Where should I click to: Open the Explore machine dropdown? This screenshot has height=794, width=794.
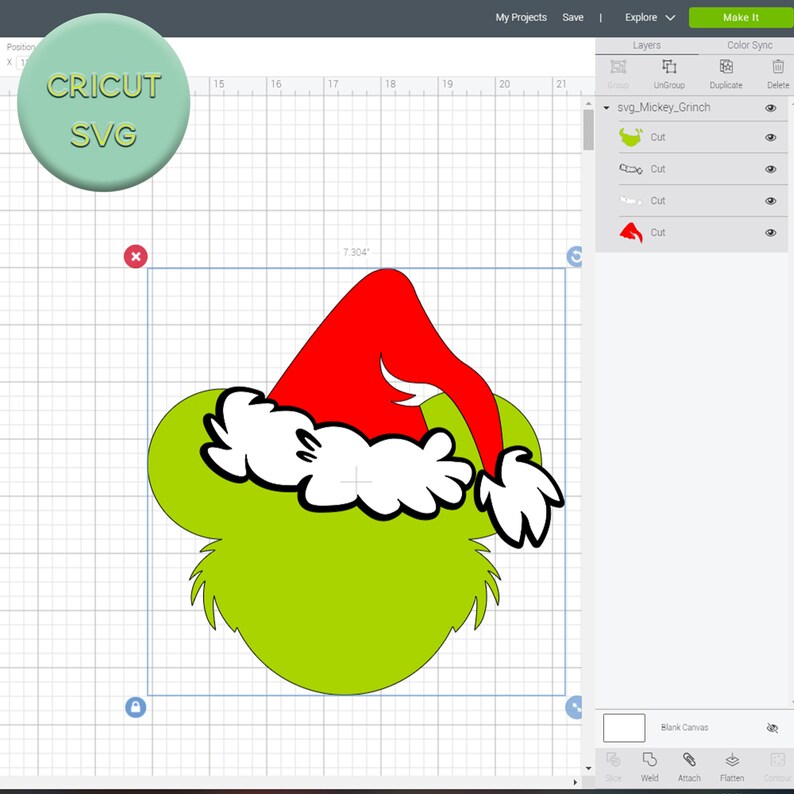(650, 17)
